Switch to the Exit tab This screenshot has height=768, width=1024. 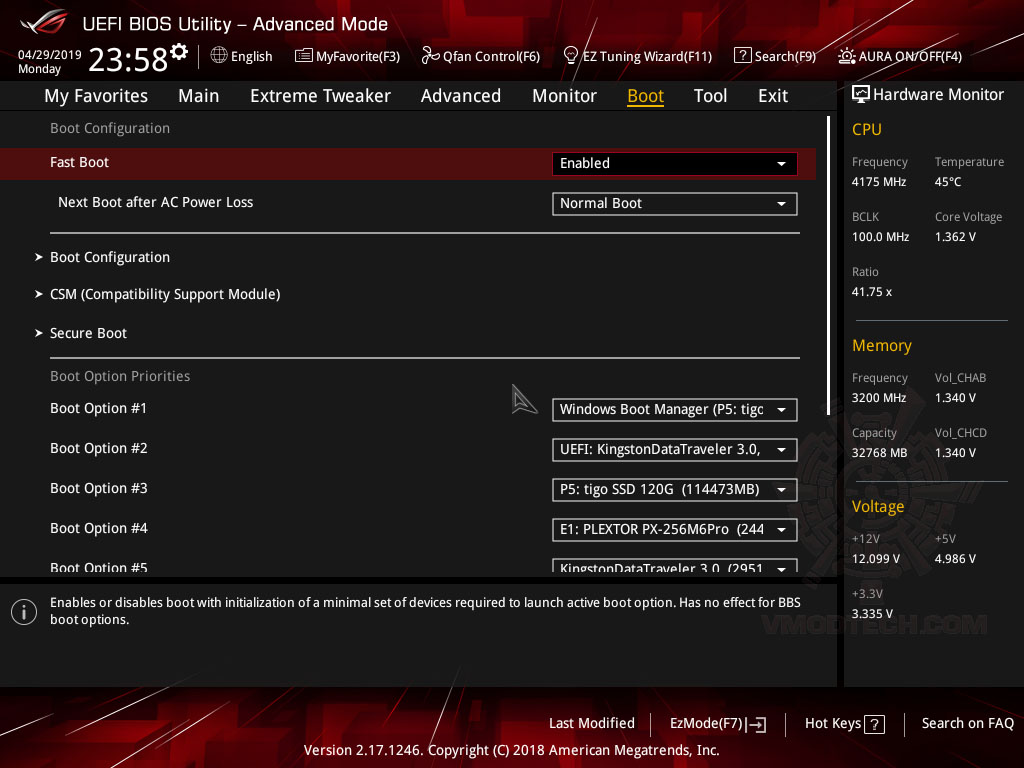coord(773,96)
